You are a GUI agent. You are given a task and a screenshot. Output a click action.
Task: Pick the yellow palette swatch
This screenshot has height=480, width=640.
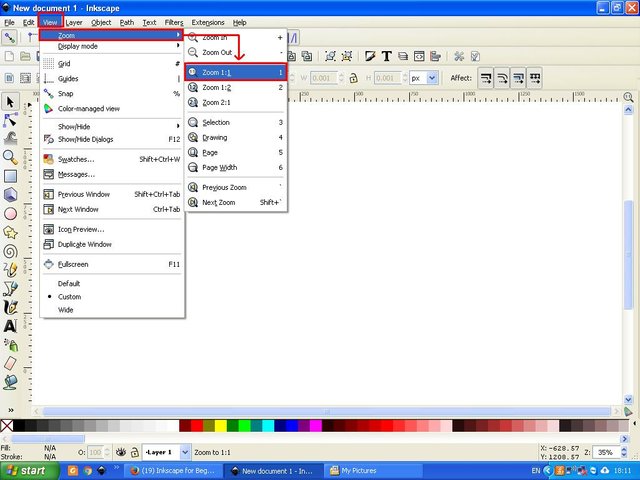tap(221, 426)
